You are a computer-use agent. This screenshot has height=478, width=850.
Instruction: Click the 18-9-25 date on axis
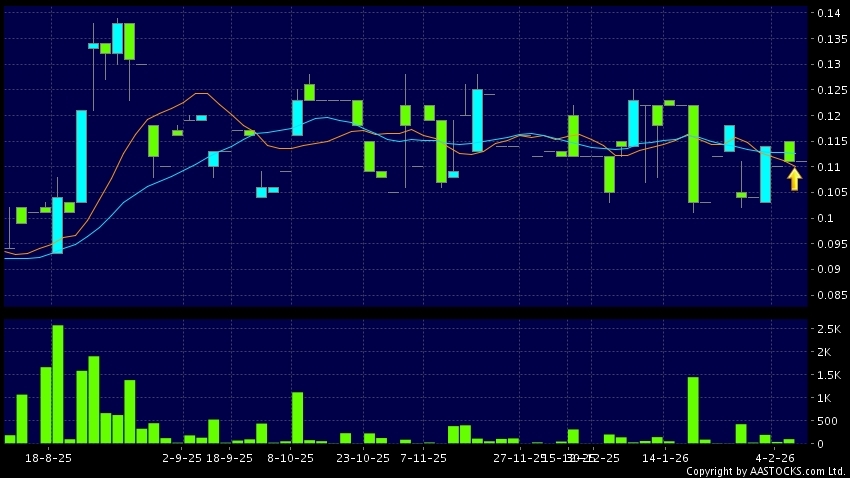click(x=230, y=457)
